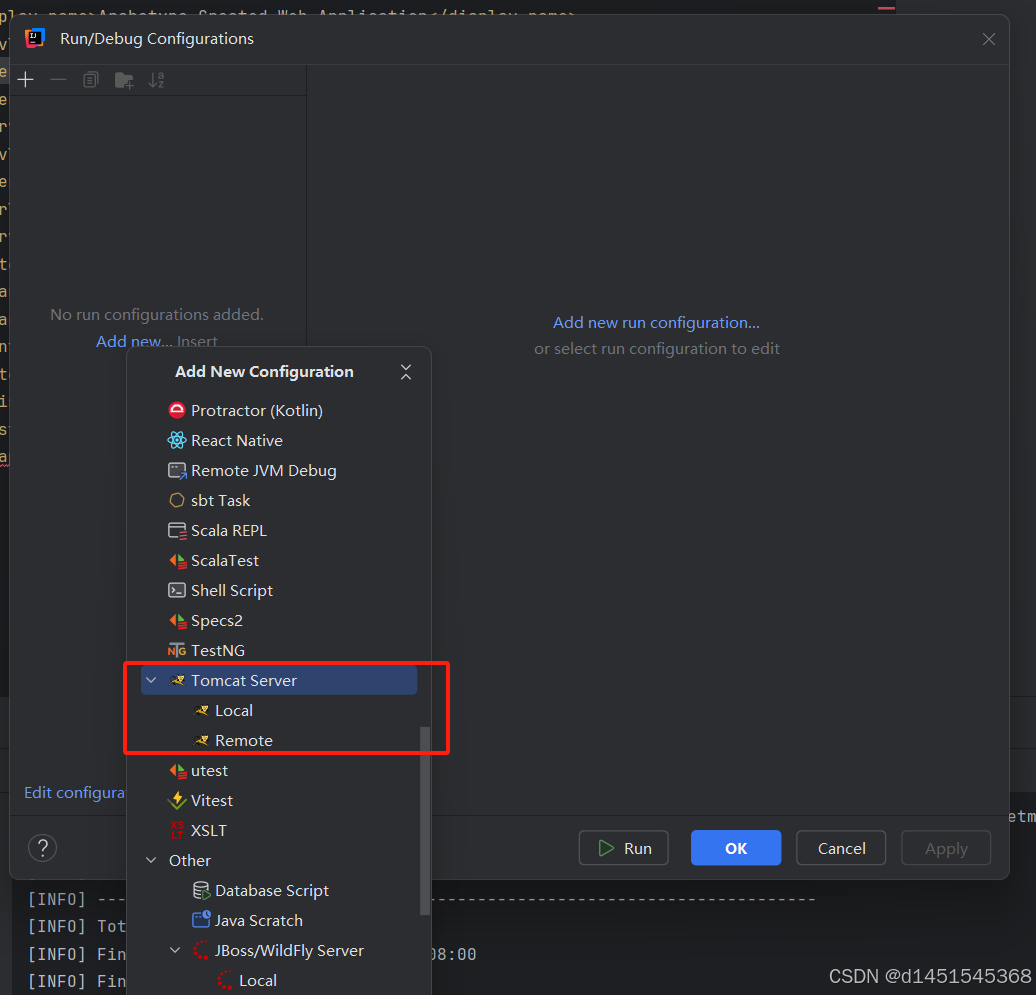Collapse the JBoss/WildFly Server node
1036x995 pixels.
175,950
